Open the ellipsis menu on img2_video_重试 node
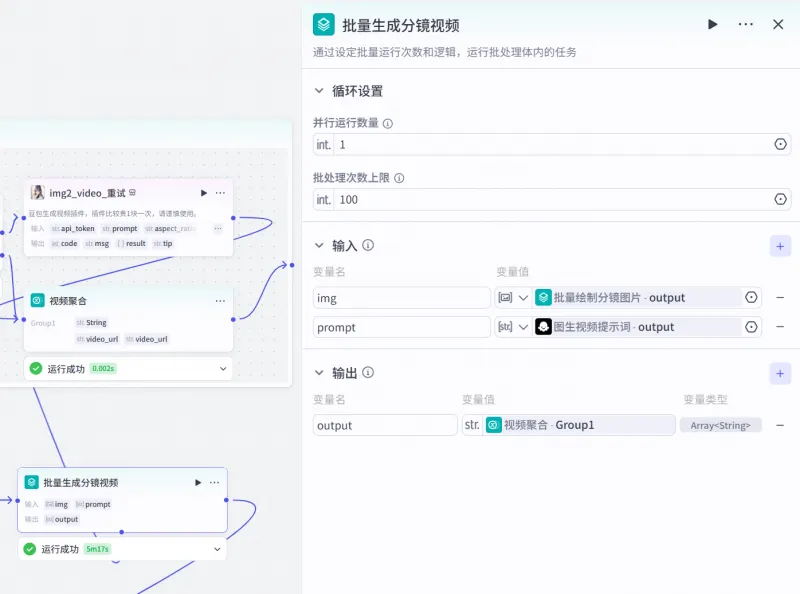This screenshot has width=800, height=594. 218,192
